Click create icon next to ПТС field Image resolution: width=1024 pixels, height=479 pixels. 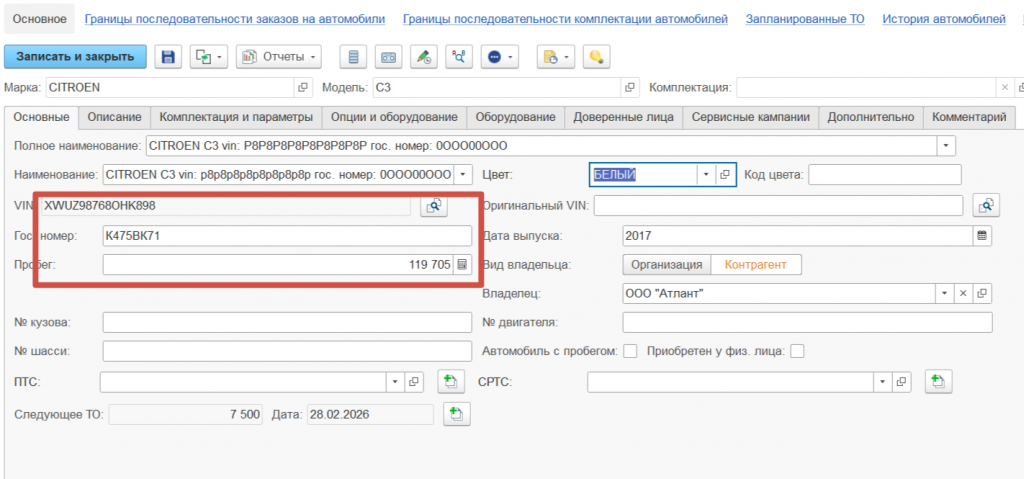click(x=450, y=382)
